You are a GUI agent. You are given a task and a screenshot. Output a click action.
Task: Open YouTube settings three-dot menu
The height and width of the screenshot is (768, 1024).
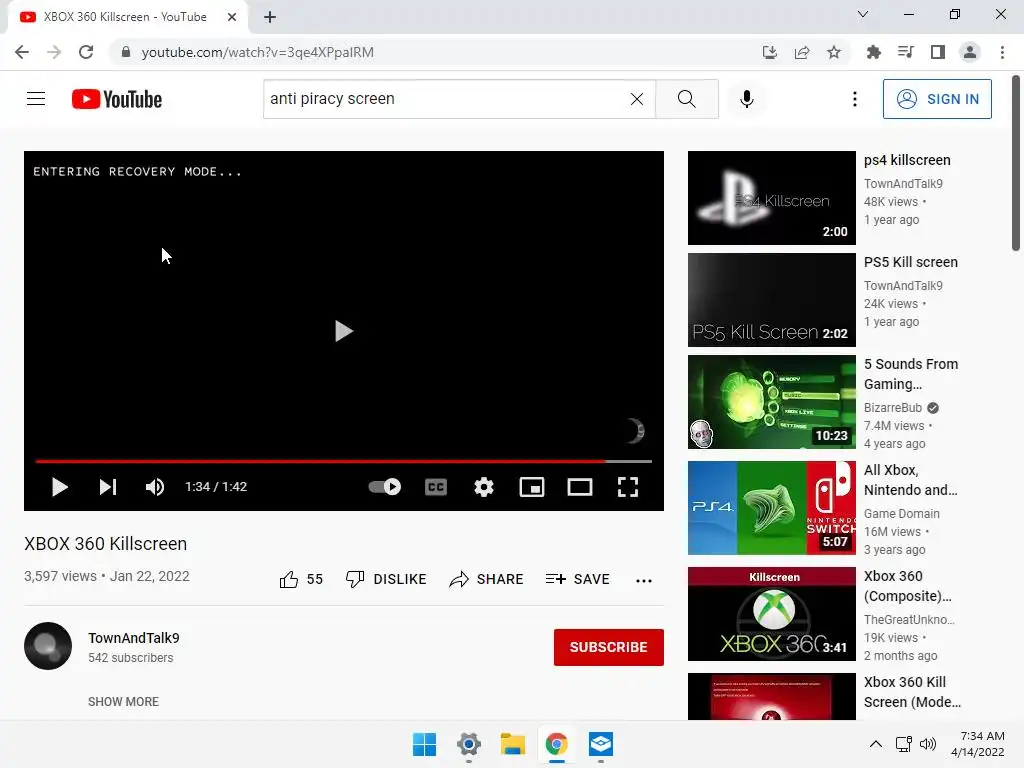[854, 99]
